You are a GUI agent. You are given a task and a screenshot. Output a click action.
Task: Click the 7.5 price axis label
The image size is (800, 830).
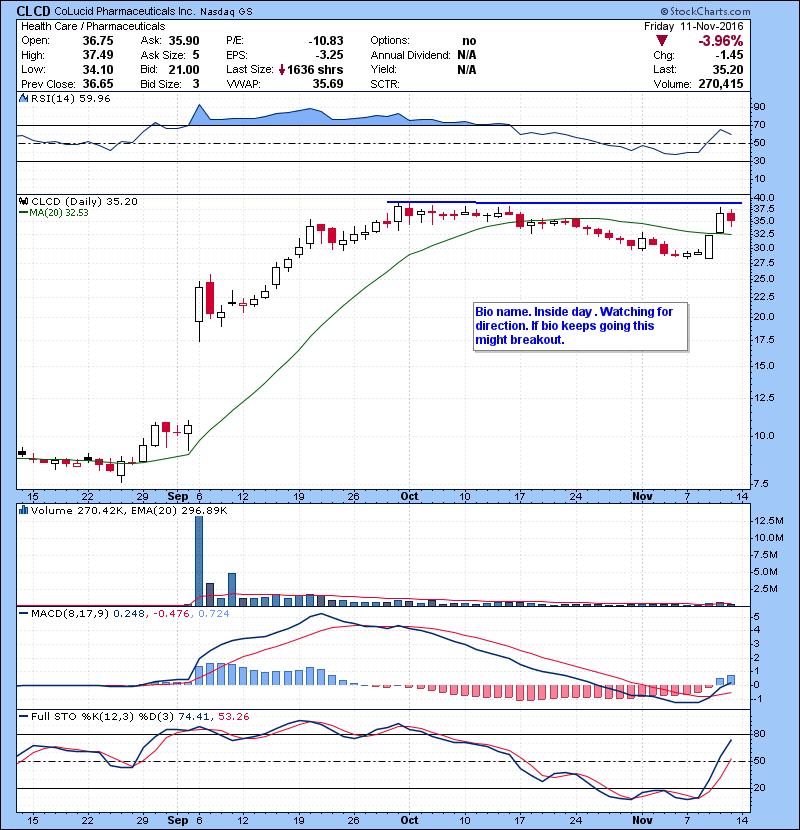pyautogui.click(x=760, y=483)
